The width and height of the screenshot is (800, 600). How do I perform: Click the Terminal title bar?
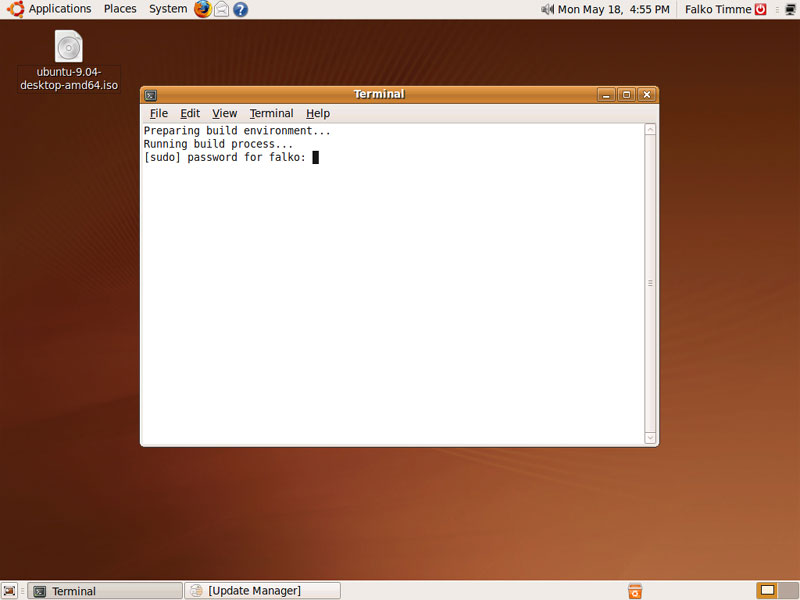(379, 94)
